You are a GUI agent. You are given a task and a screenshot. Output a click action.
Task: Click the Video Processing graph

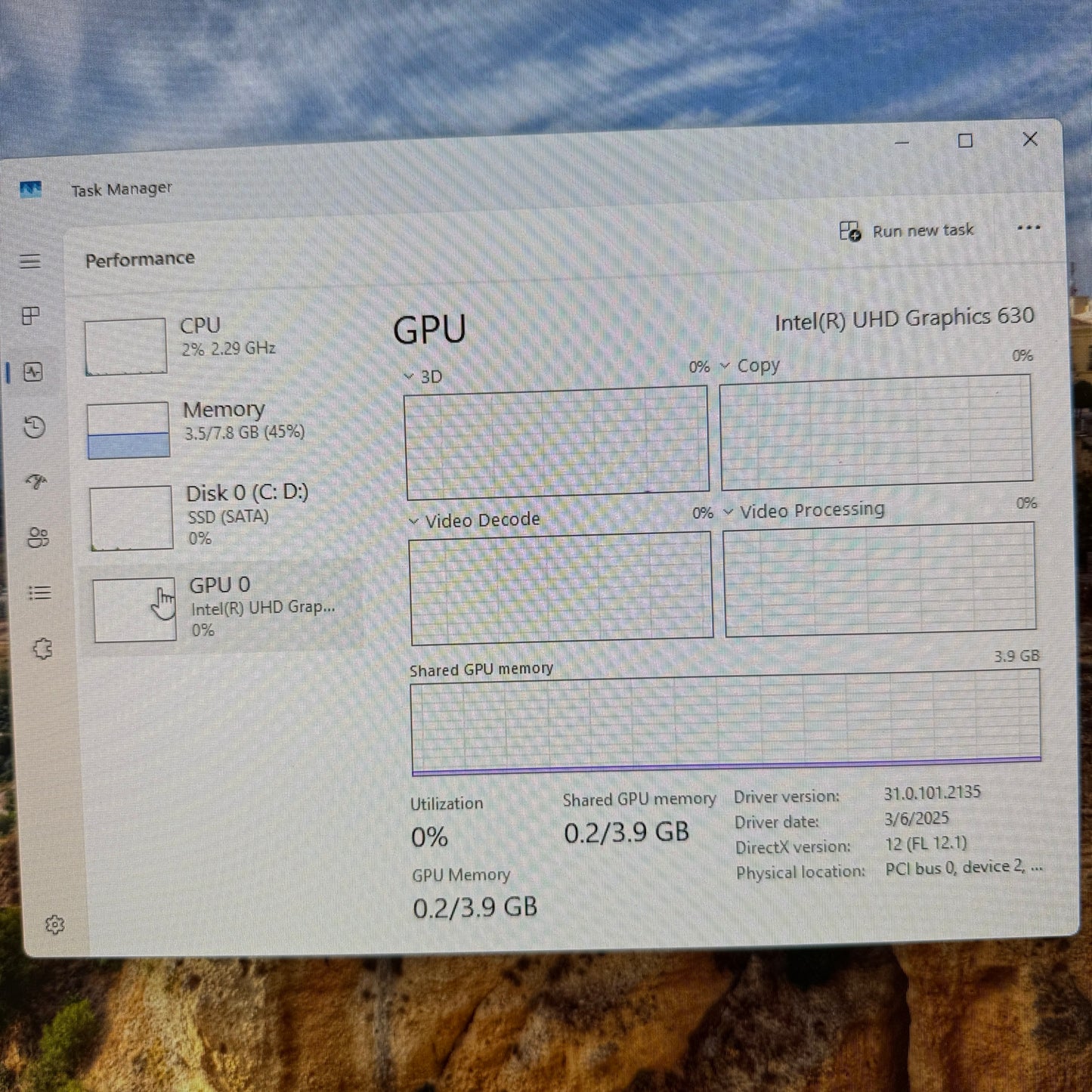[x=880, y=580]
